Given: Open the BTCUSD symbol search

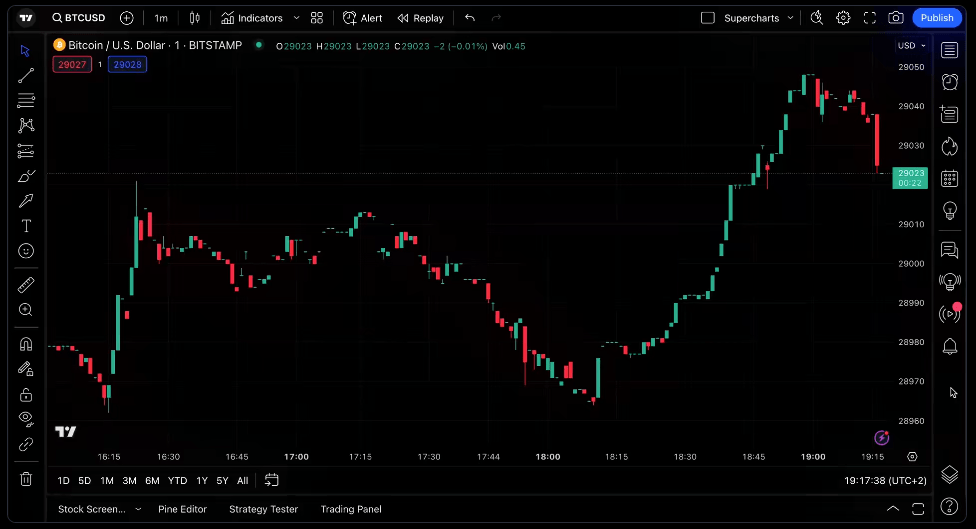Looking at the screenshot, I should point(79,18).
